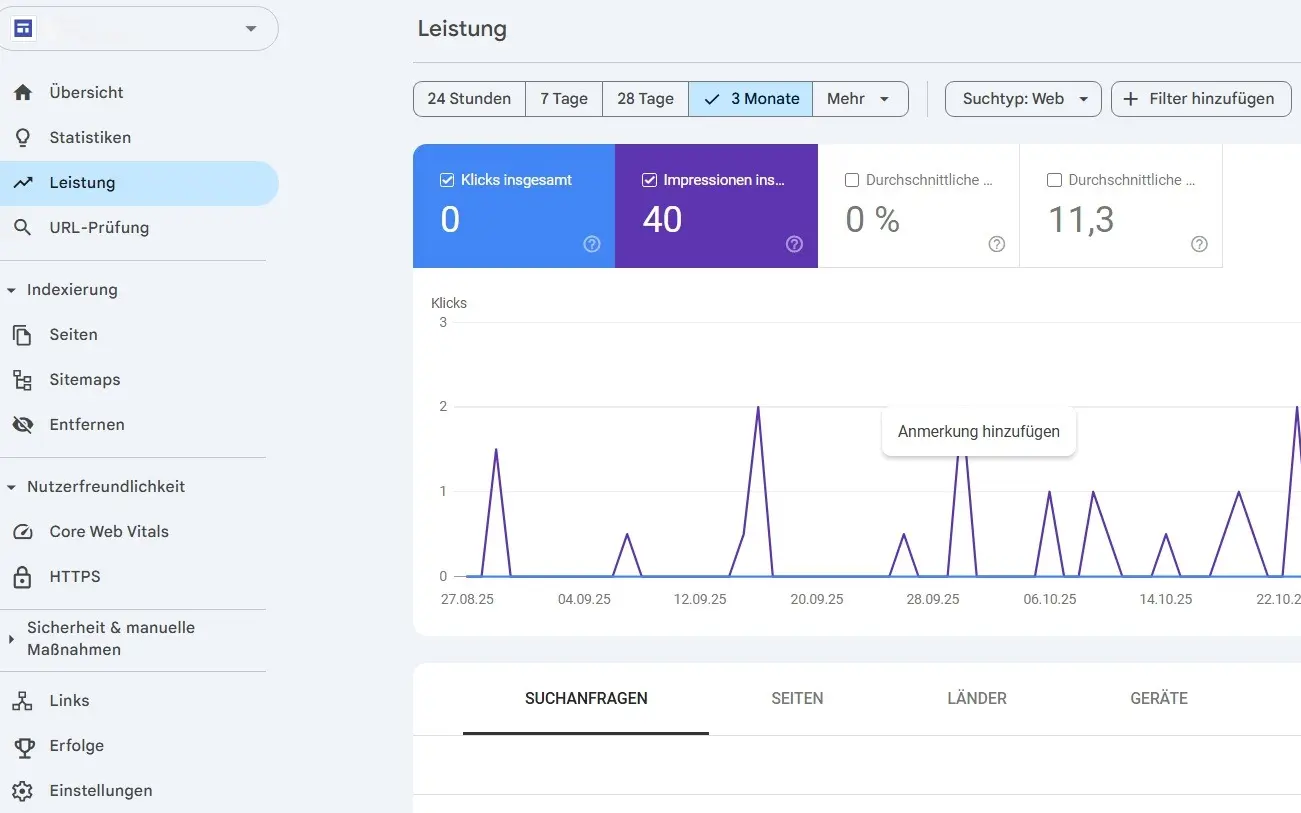The height and width of the screenshot is (813, 1301).
Task: Open Statistiken via the lightbulb icon
Action: pos(23,138)
